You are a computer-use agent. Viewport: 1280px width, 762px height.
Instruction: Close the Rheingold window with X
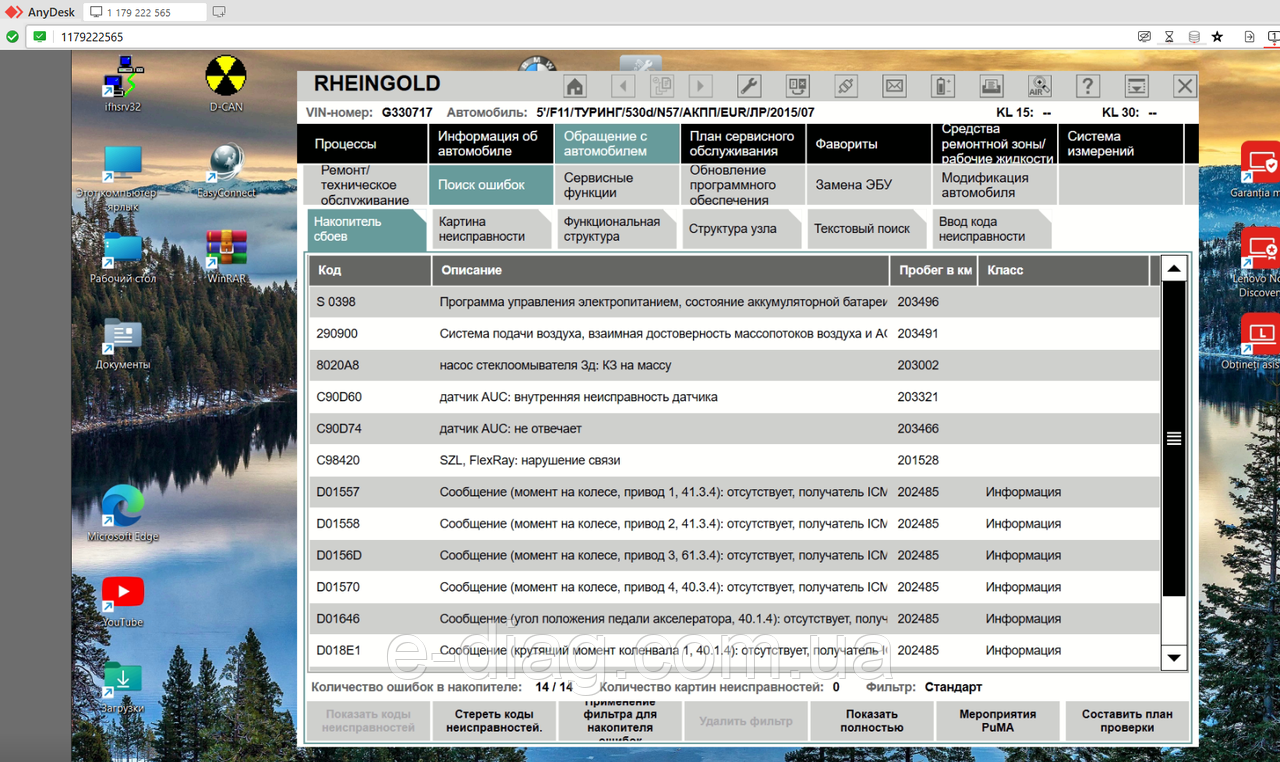[x=1185, y=86]
